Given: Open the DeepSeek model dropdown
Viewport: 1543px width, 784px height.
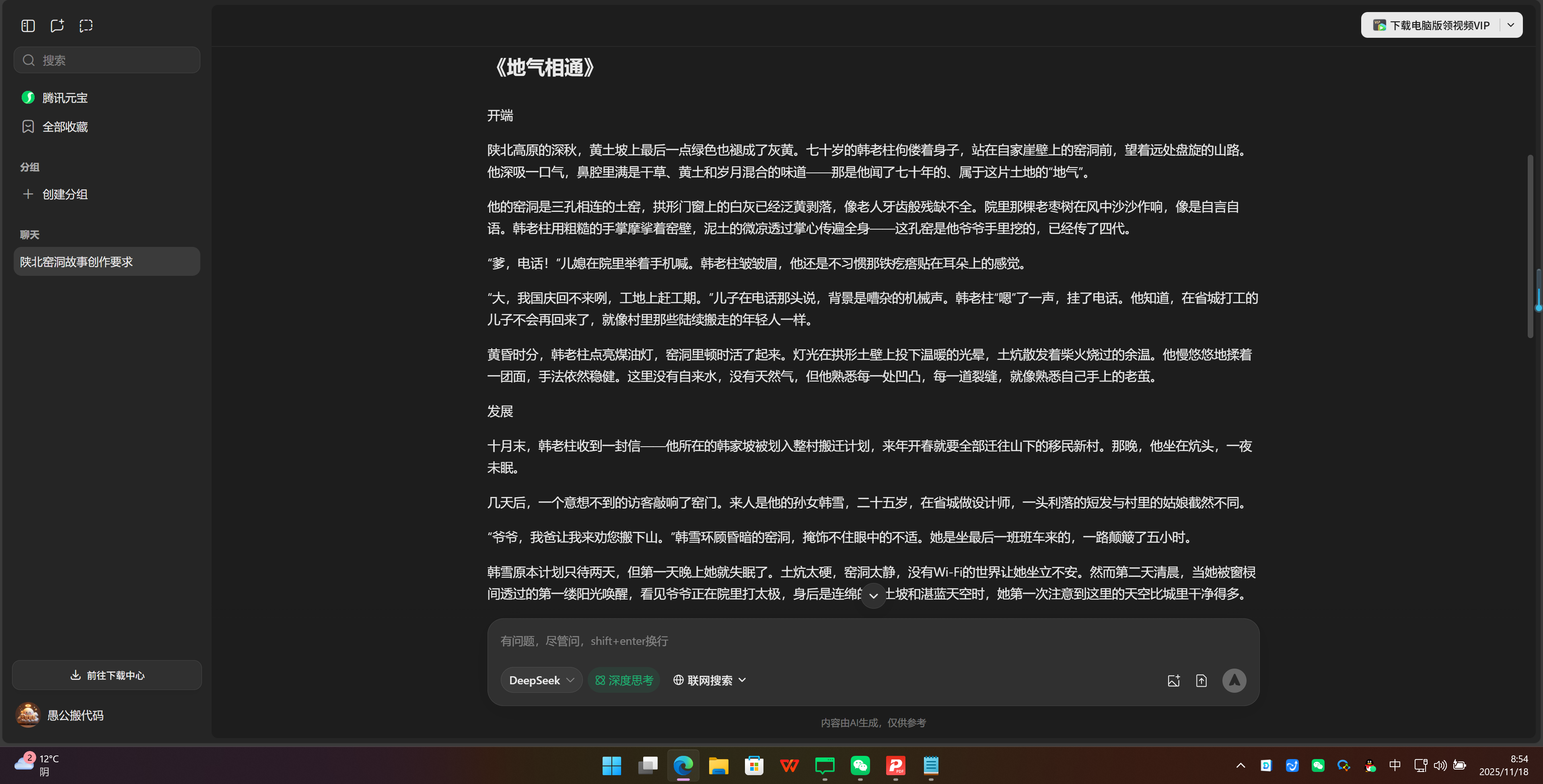Looking at the screenshot, I should 541,680.
